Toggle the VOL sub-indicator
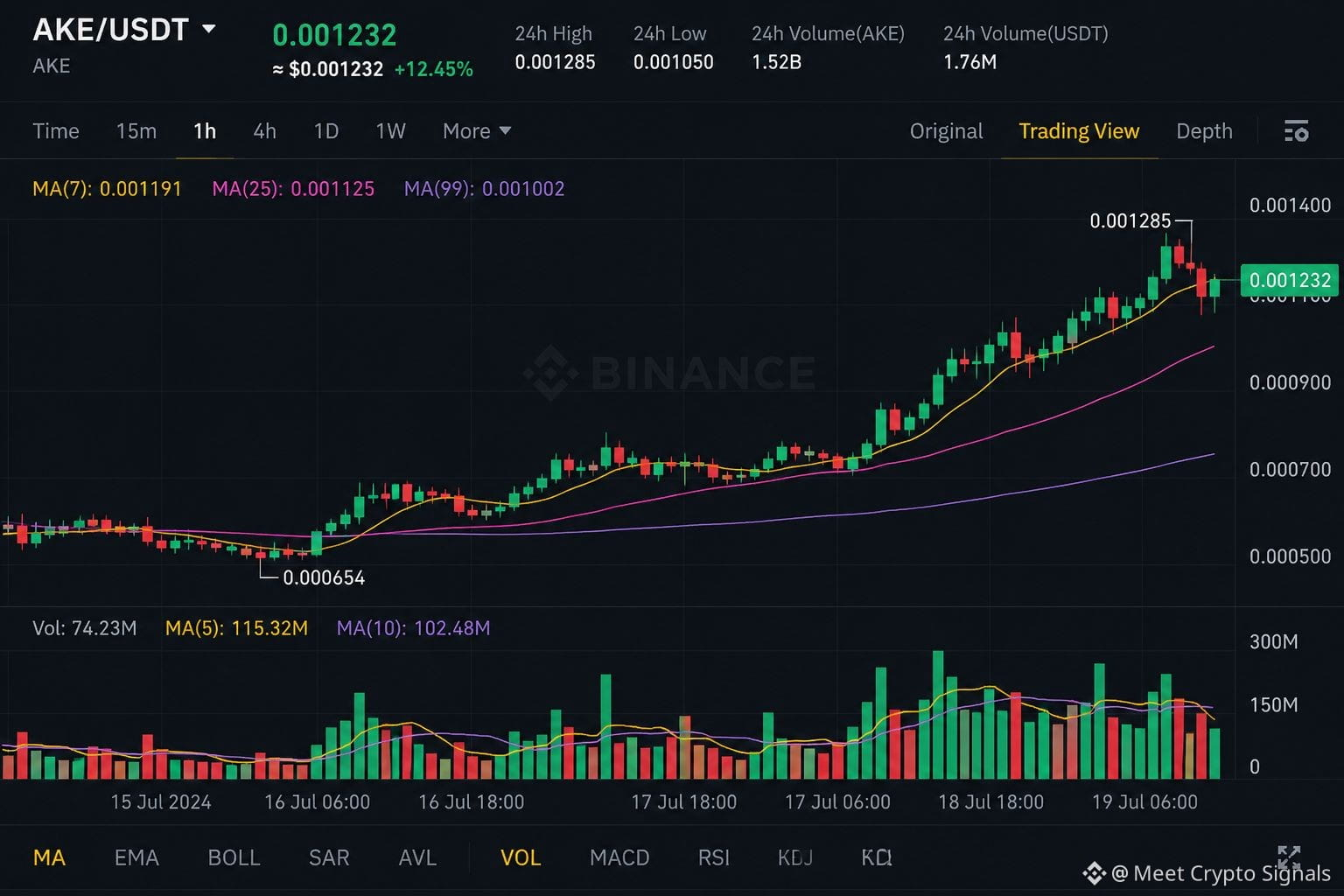Viewport: 1344px width, 896px height. (521, 857)
